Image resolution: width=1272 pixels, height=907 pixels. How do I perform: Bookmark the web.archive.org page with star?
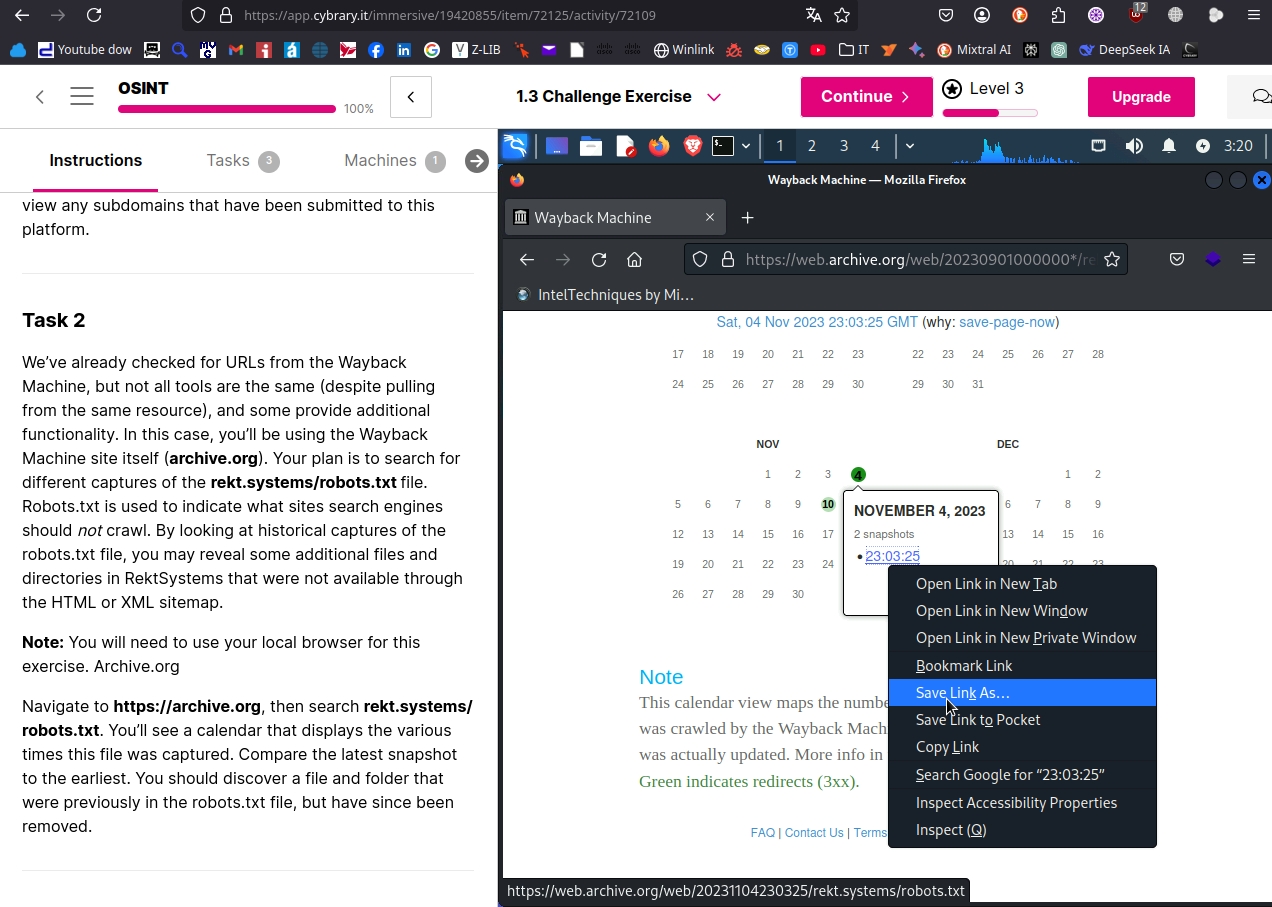tap(1111, 260)
